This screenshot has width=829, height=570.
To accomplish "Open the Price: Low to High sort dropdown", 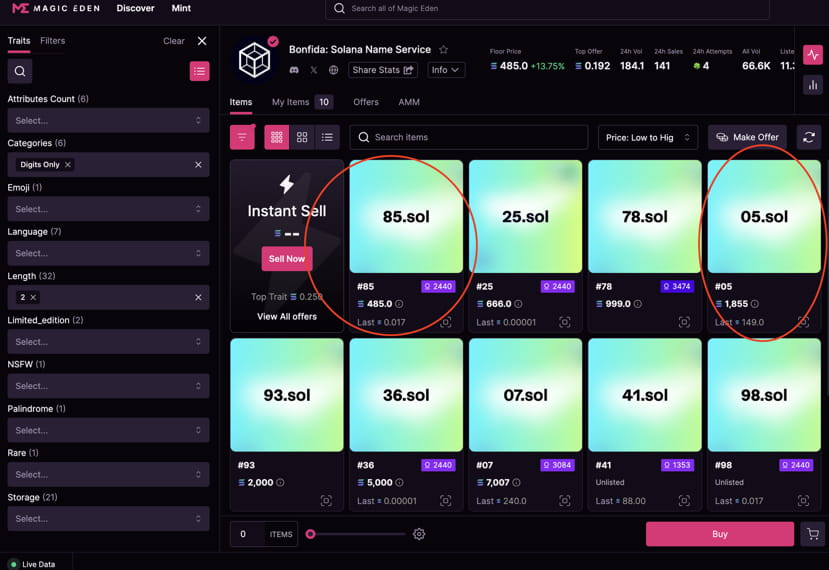I will coord(648,137).
